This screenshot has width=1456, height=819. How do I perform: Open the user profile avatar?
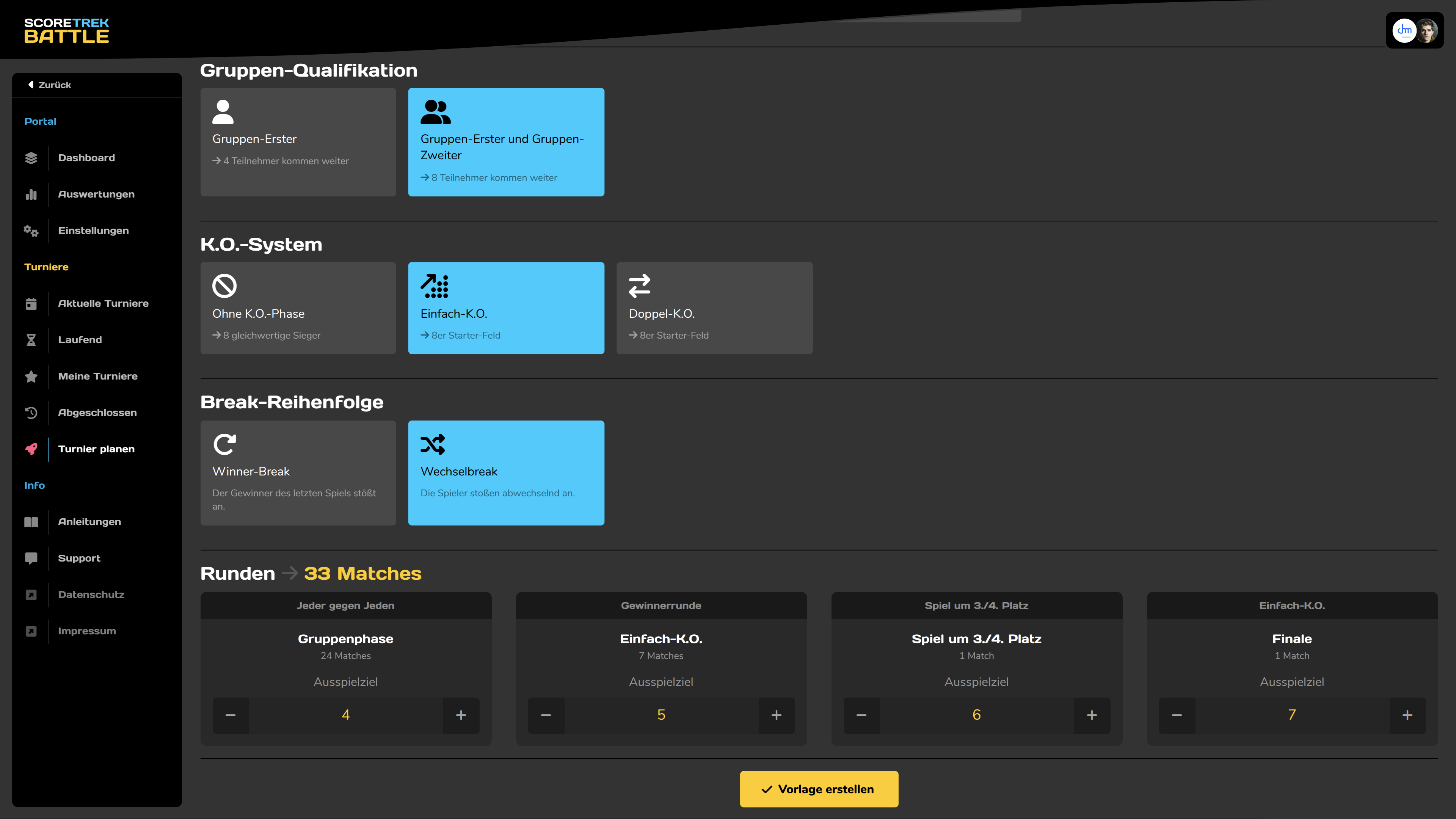click(1426, 30)
